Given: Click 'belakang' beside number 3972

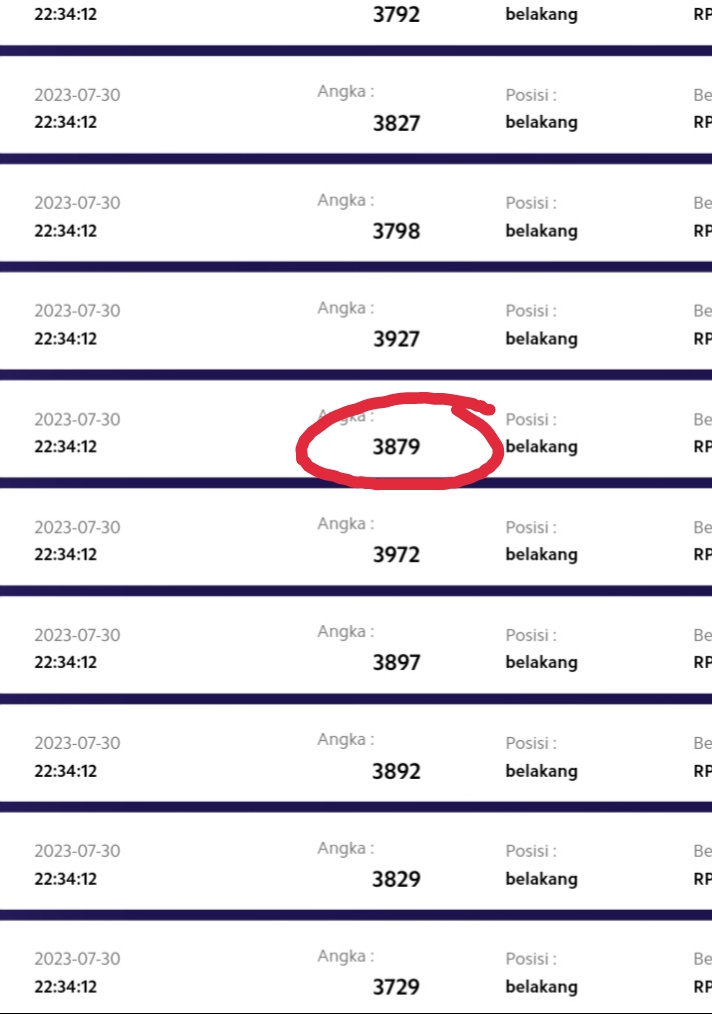Looking at the screenshot, I should tap(541, 554).
